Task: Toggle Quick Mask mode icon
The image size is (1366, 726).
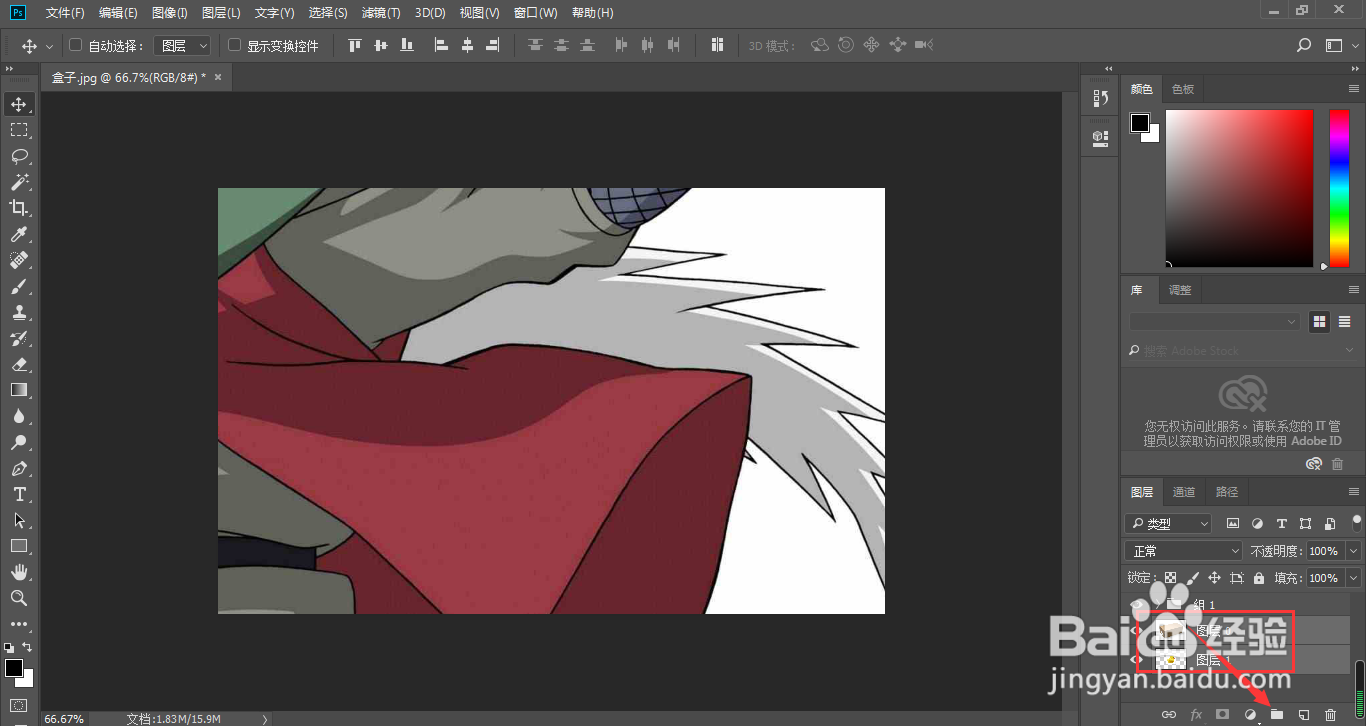Action: coord(19,706)
